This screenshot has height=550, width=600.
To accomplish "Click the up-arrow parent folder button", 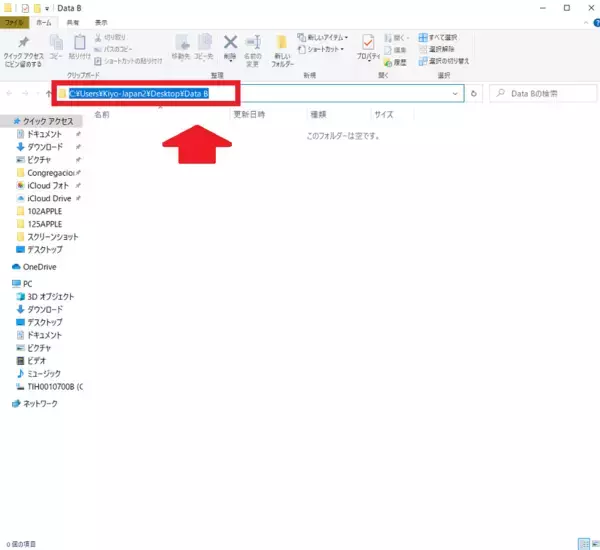I will (x=47, y=94).
